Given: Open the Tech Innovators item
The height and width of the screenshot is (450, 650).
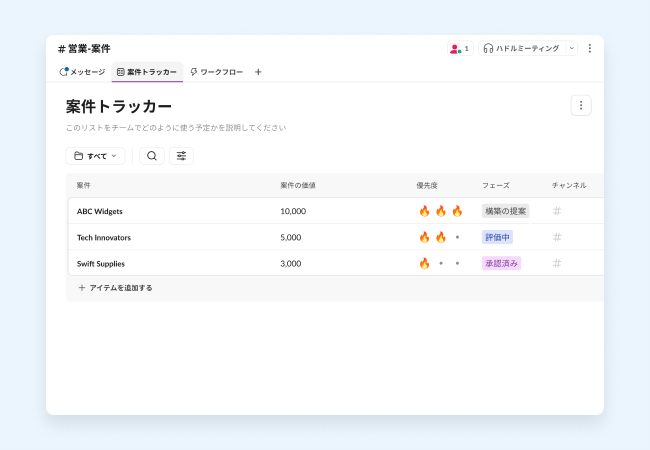Looking at the screenshot, I should click(x=104, y=237).
